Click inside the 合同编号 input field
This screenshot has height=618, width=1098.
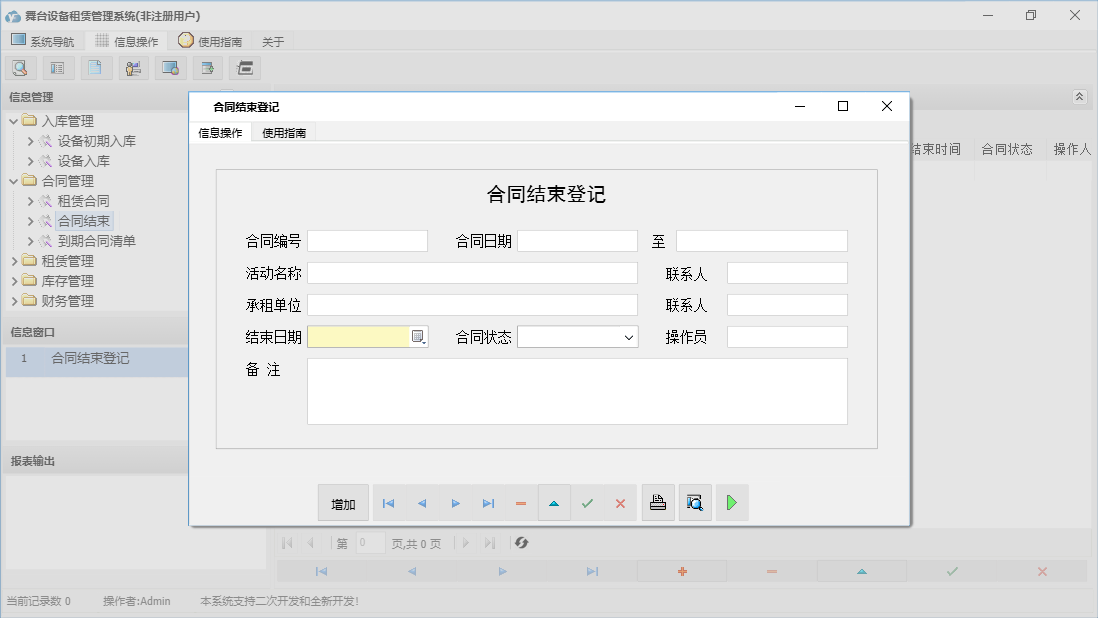coord(368,240)
